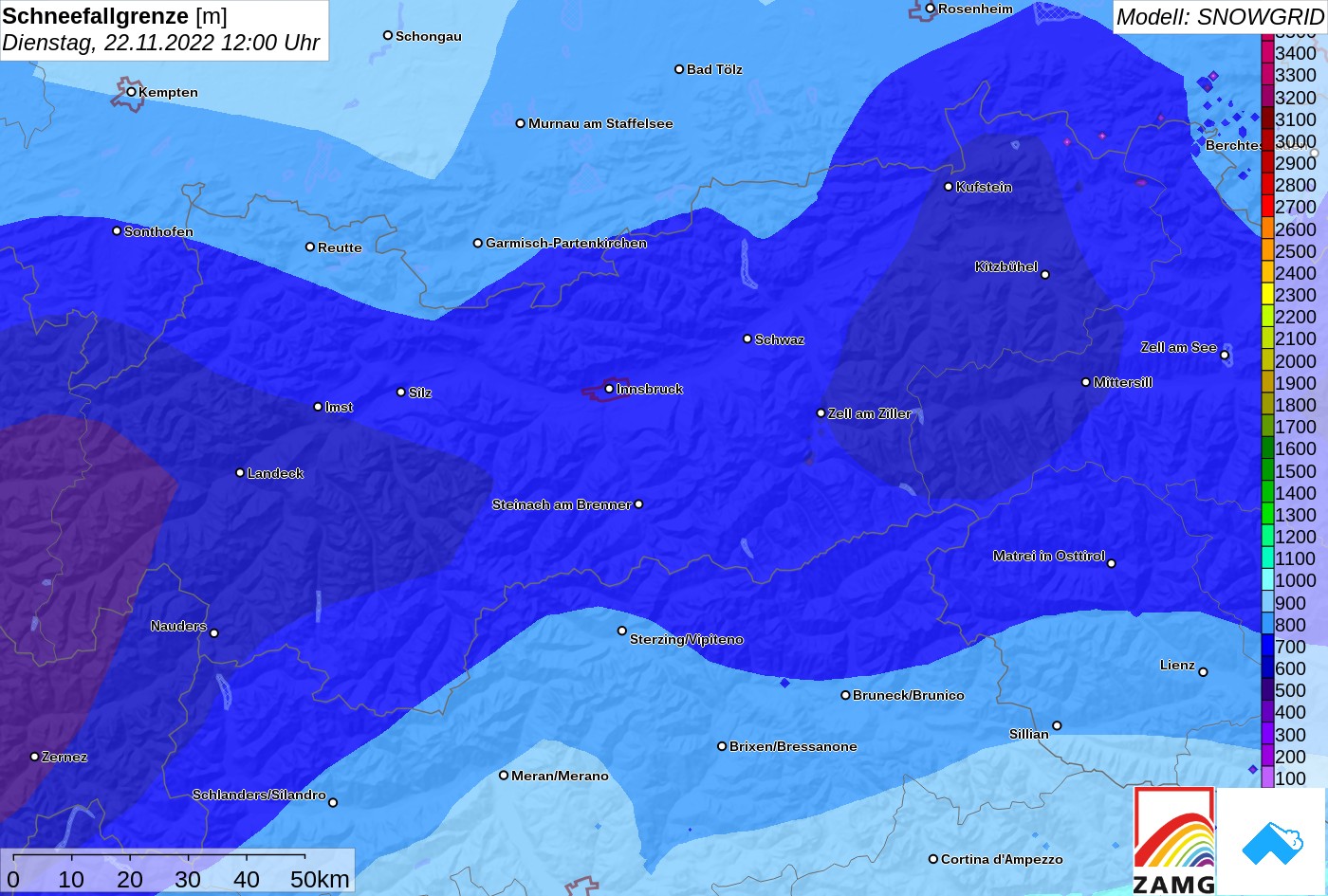Screen dimensions: 1328x896
Task: Click the Cortina d'Ampezzo marker dot
Action: [x=933, y=859]
